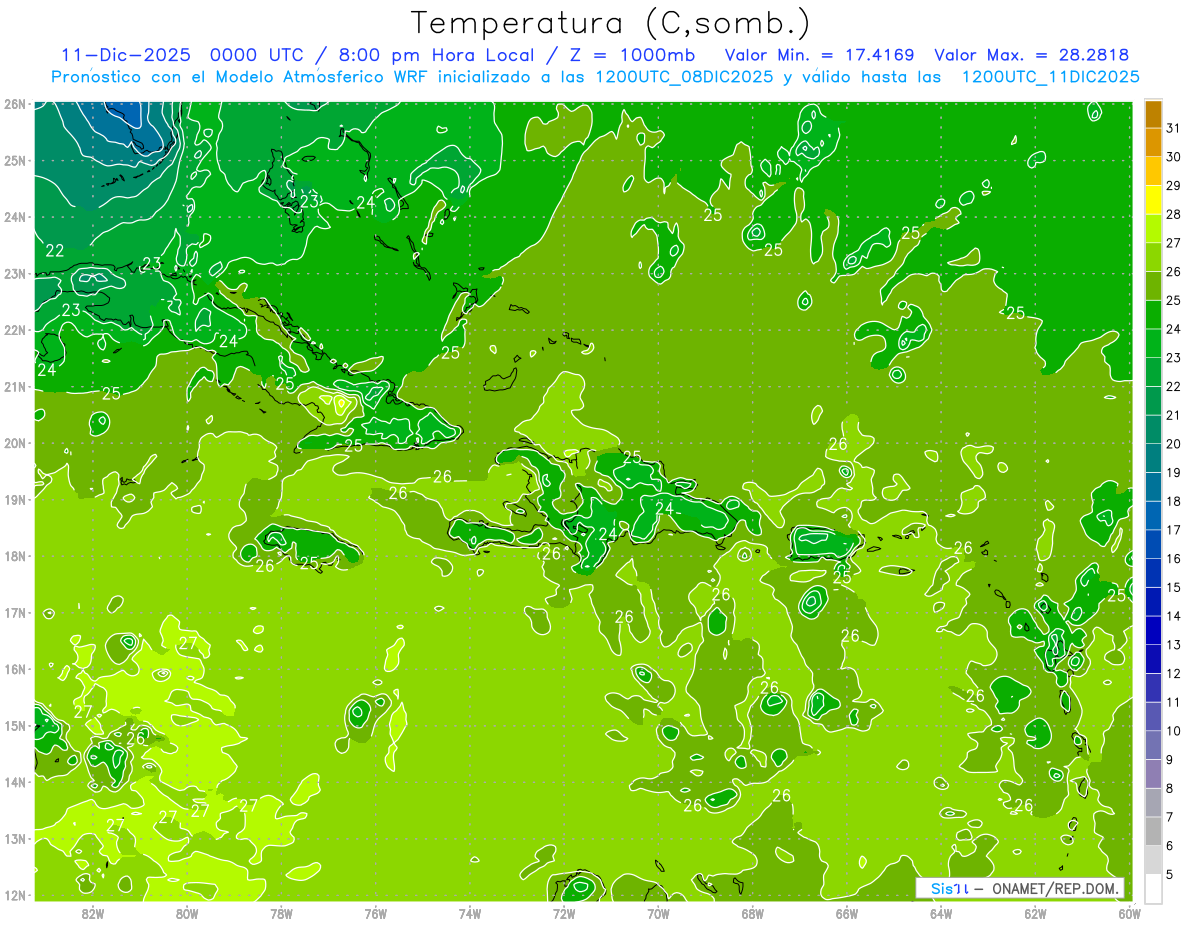Click the "29" value on the color scale
Image resolution: width=1200 pixels, height=927 pixels.
(1174, 186)
